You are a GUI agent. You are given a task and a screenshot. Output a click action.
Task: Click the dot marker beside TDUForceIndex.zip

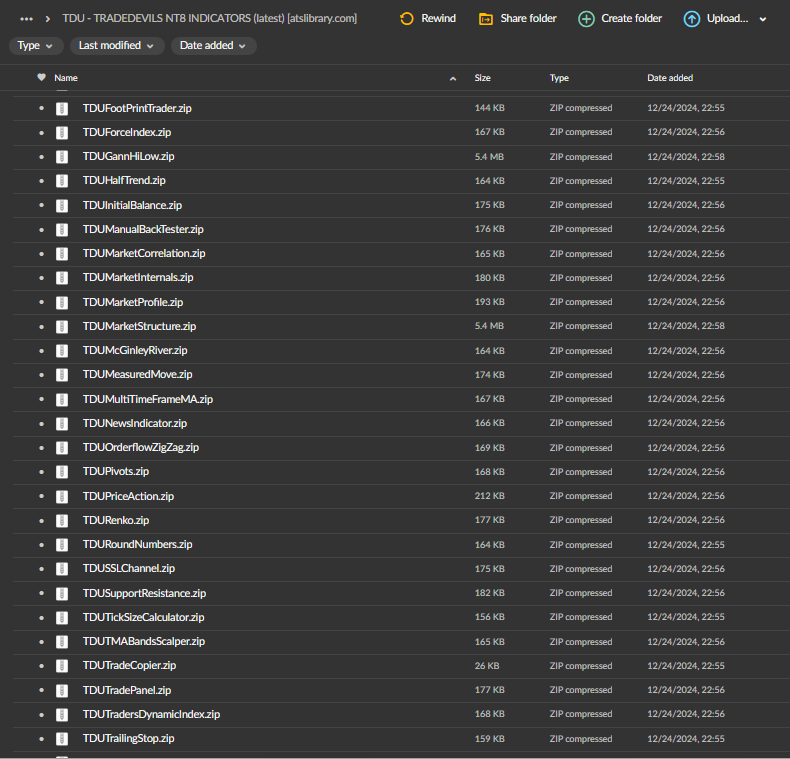coord(41,132)
